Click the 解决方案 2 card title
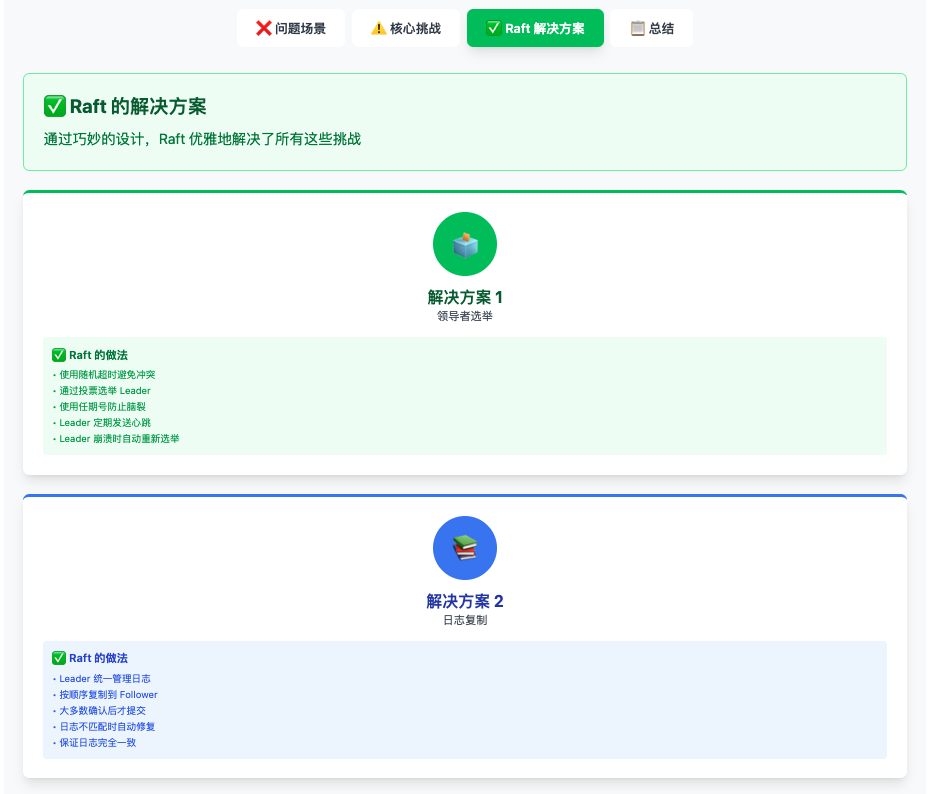 click(465, 601)
